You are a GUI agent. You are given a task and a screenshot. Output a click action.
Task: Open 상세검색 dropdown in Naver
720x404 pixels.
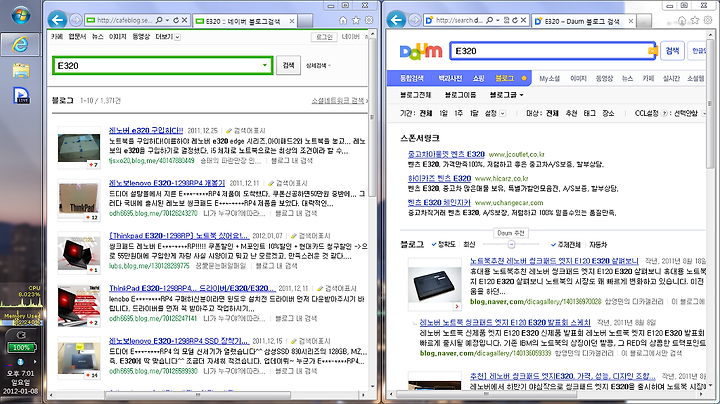(318, 66)
